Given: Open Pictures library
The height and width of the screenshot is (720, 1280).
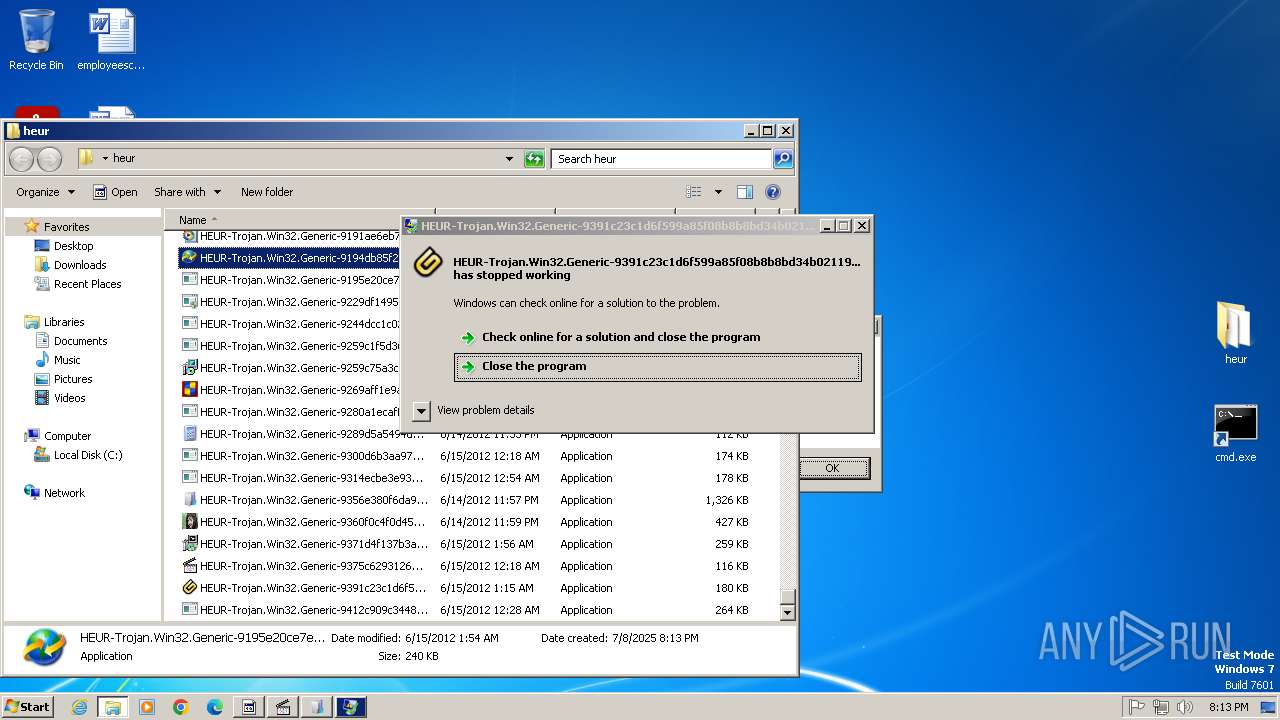Looking at the screenshot, I should (x=73, y=379).
